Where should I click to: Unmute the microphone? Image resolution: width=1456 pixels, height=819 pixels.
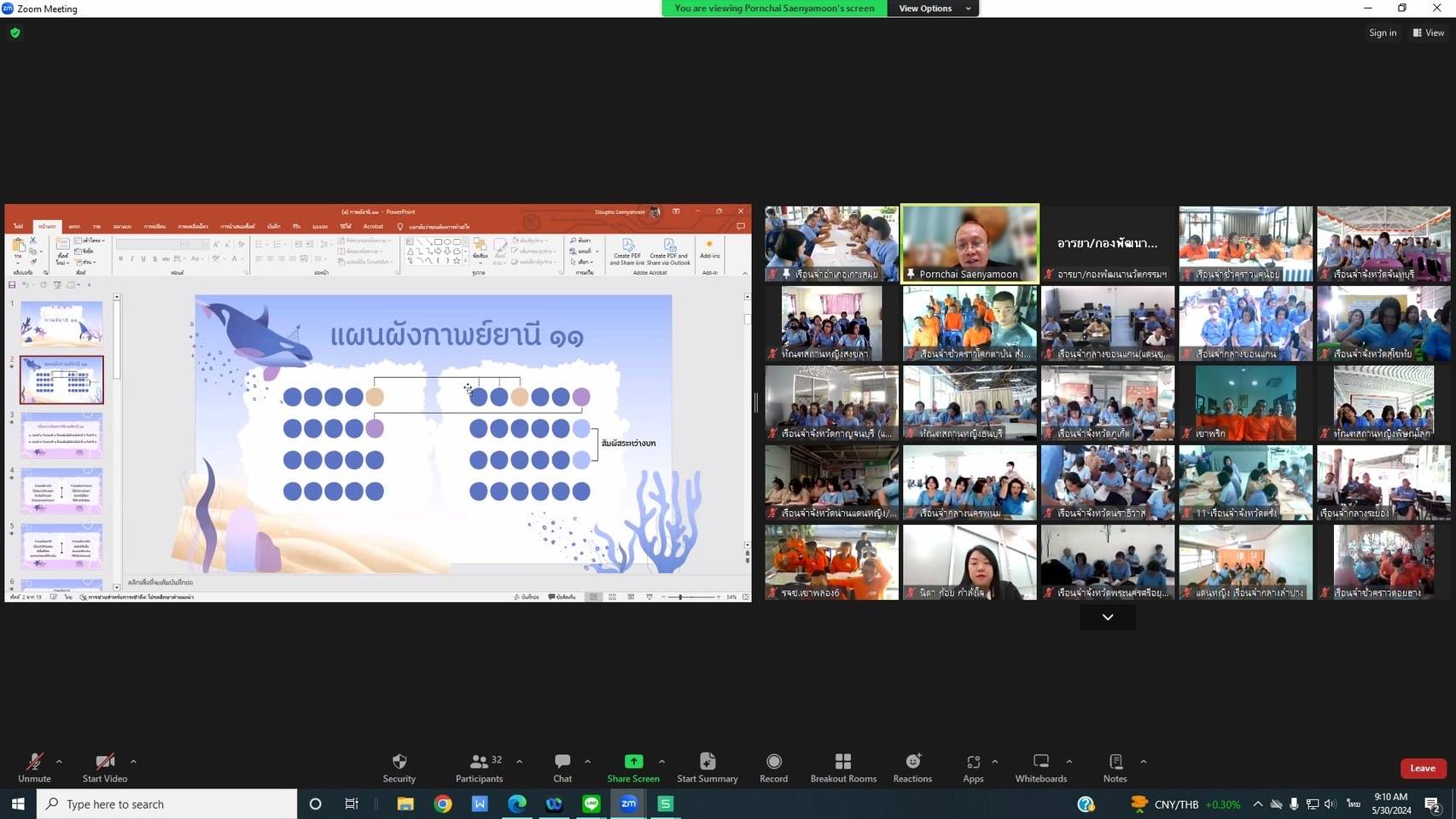point(34,762)
